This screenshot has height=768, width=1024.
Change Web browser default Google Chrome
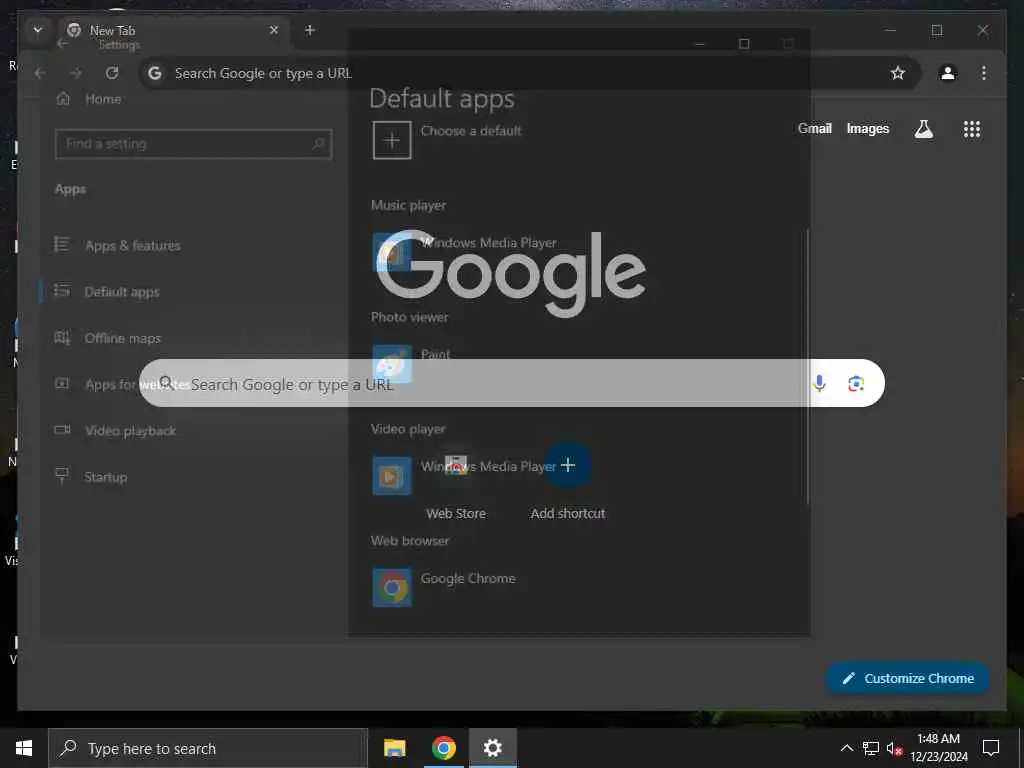pos(444,587)
